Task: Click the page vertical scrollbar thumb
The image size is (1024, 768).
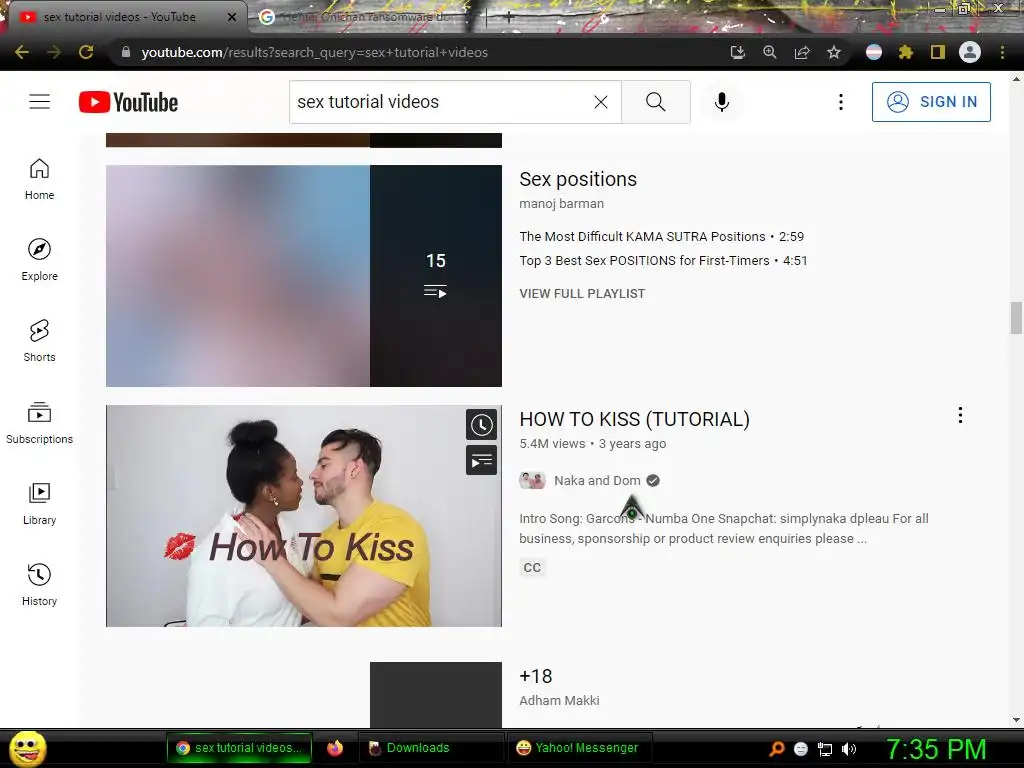Action: 1016,318
